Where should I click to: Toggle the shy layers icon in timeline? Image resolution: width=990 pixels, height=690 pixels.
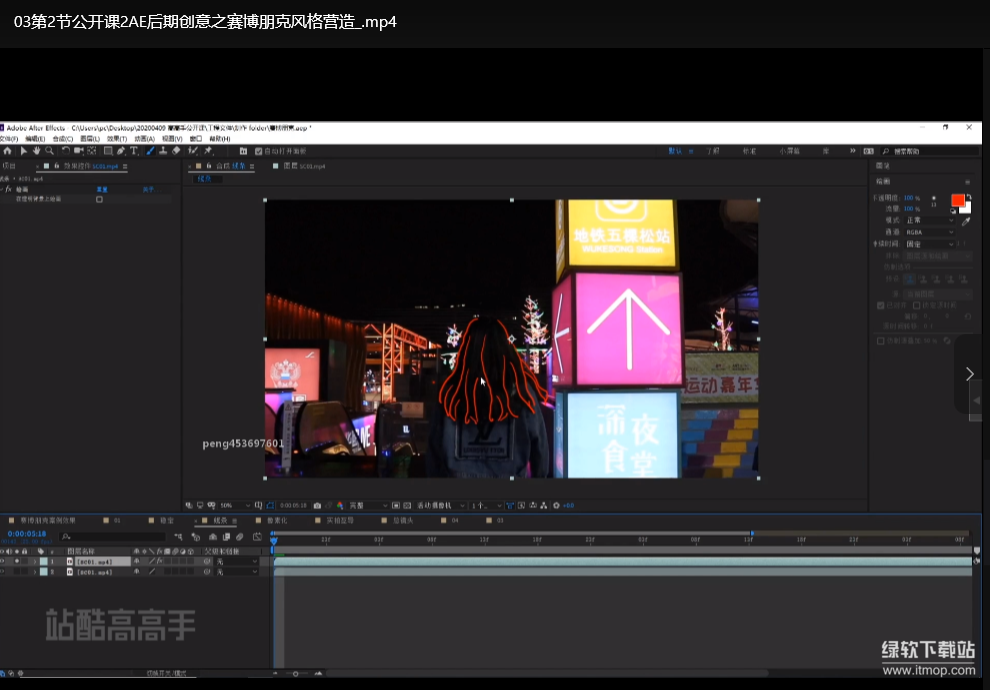pos(213,537)
